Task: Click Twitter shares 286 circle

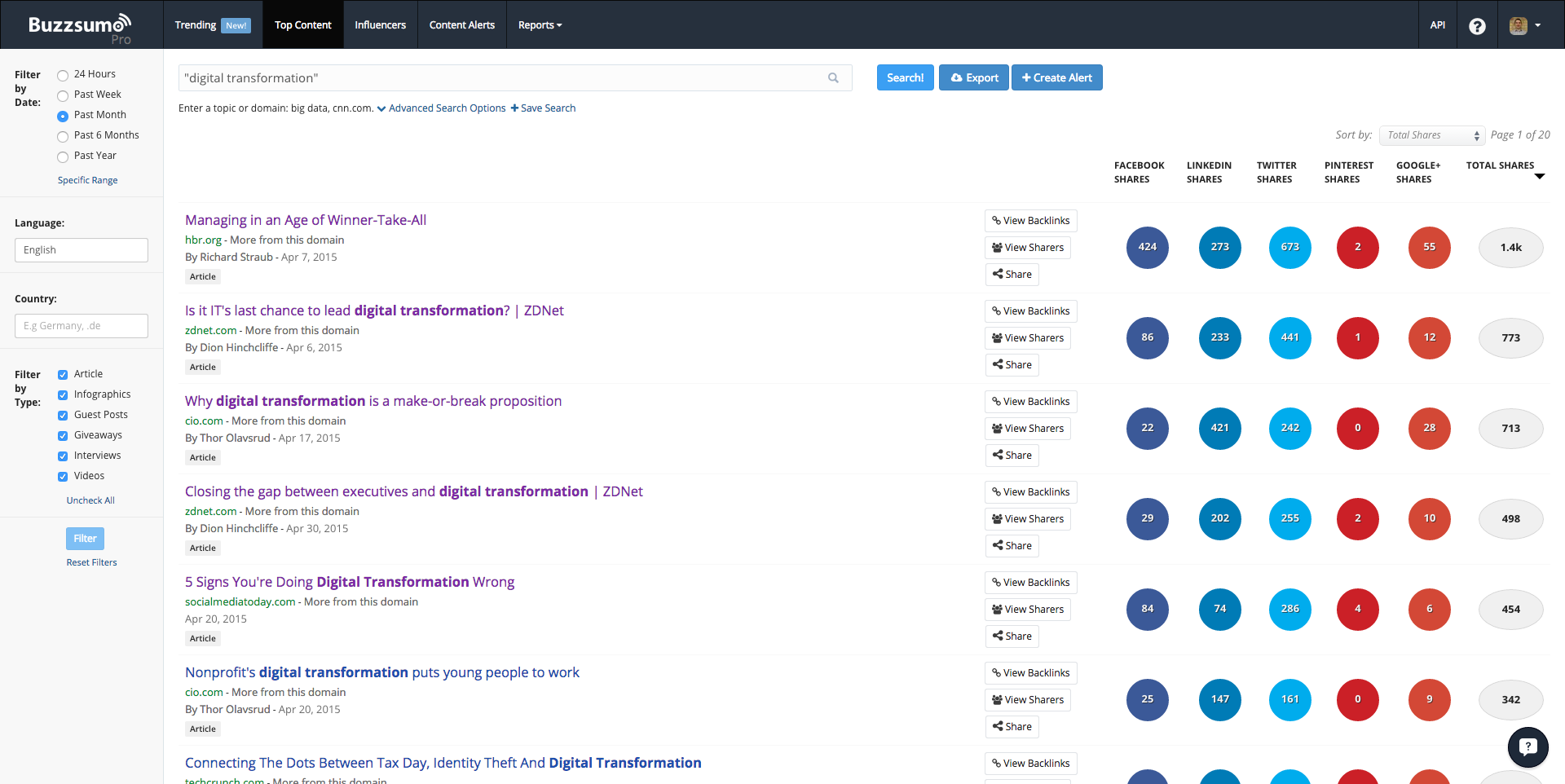Action: [1289, 609]
